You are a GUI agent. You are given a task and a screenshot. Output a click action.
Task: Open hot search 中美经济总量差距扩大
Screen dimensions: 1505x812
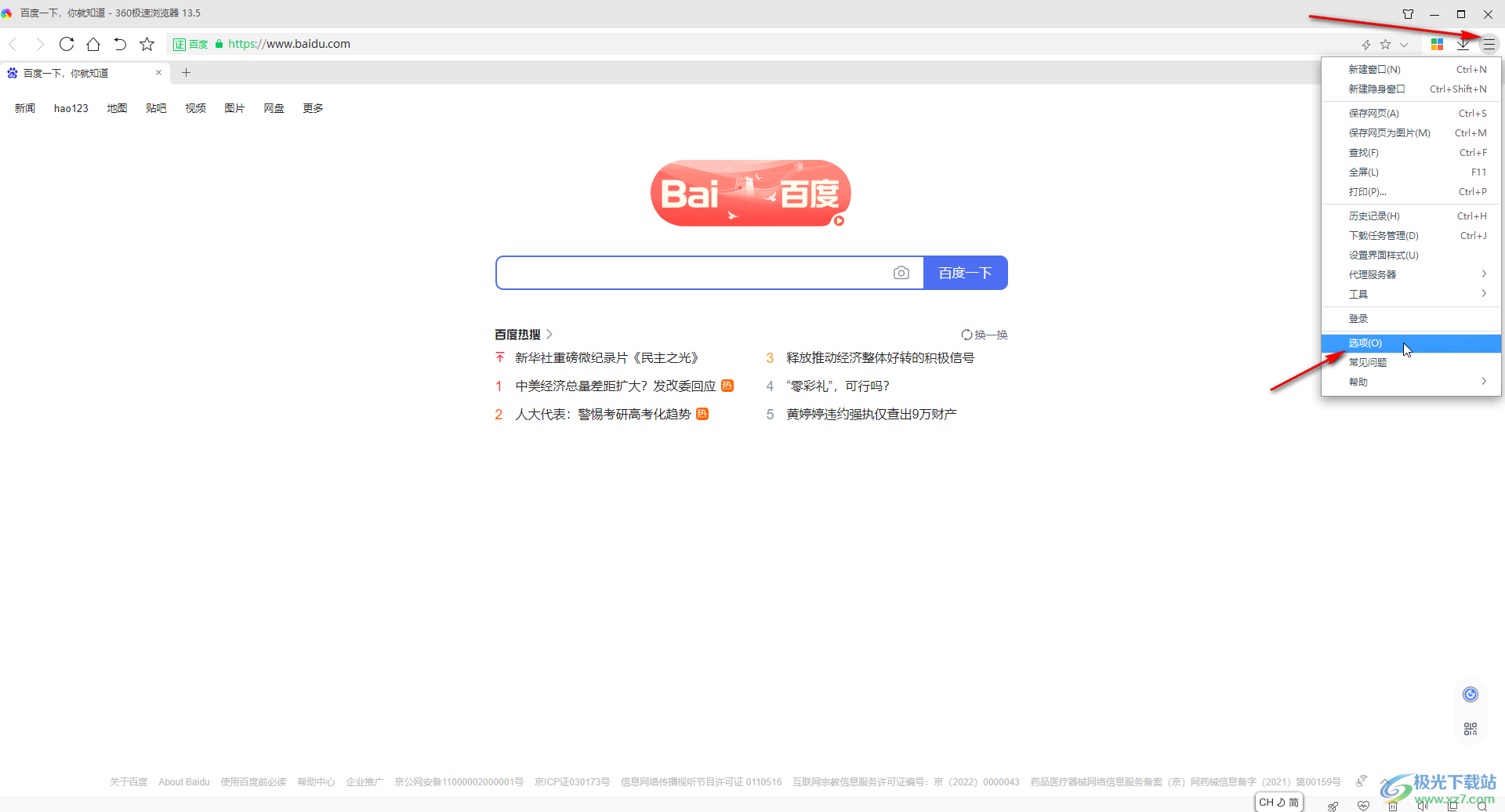click(616, 386)
